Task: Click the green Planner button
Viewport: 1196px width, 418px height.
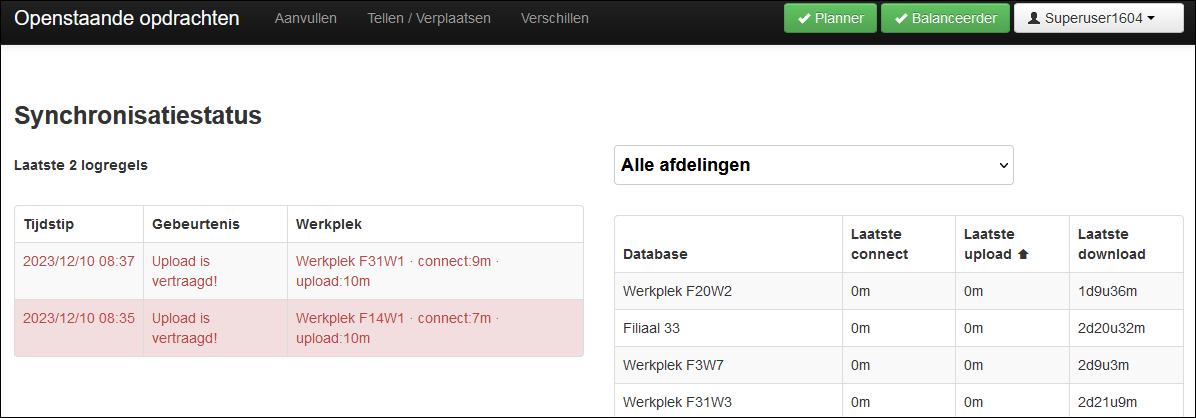Action: click(831, 18)
